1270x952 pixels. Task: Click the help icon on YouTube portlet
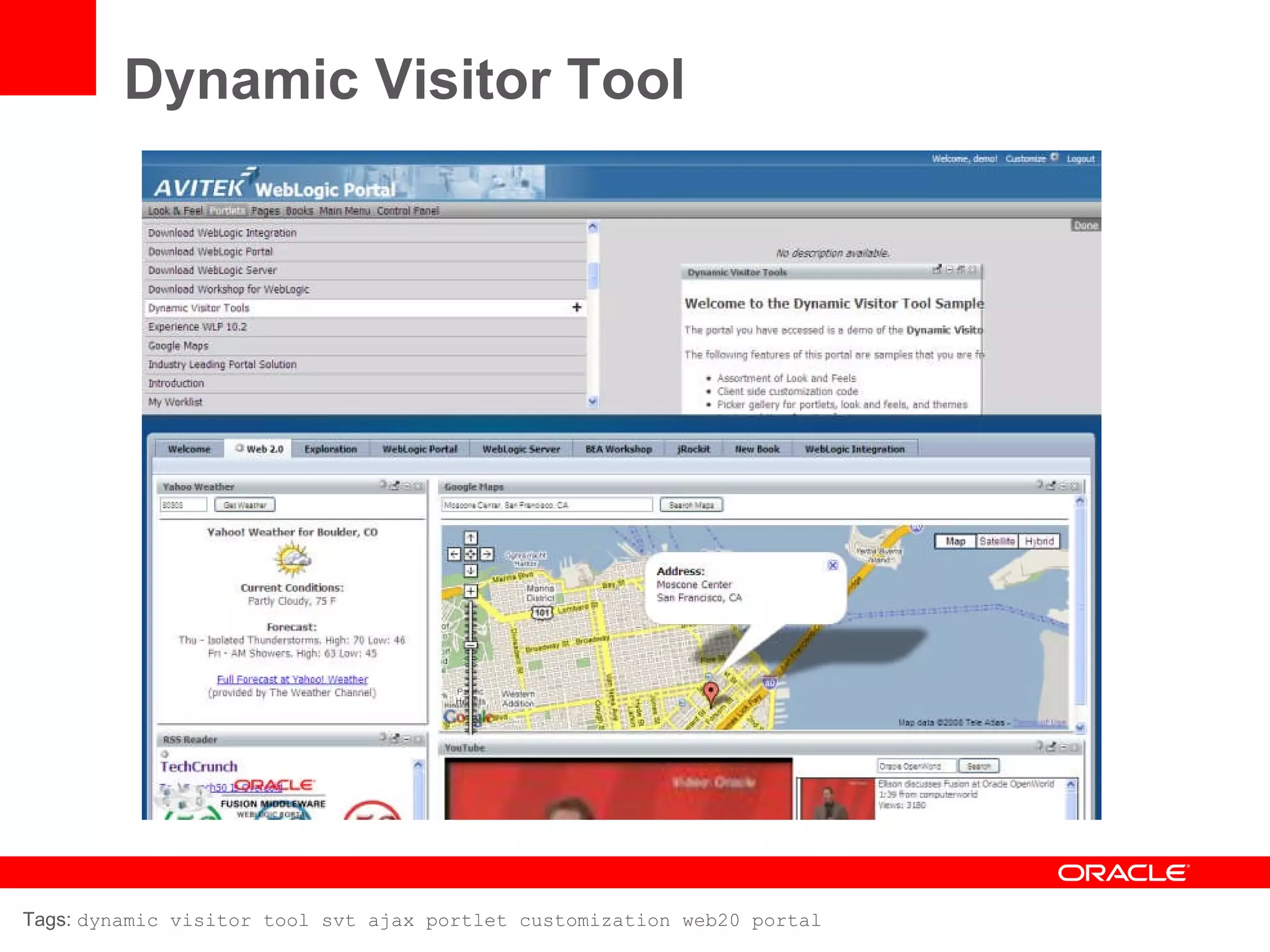1039,746
